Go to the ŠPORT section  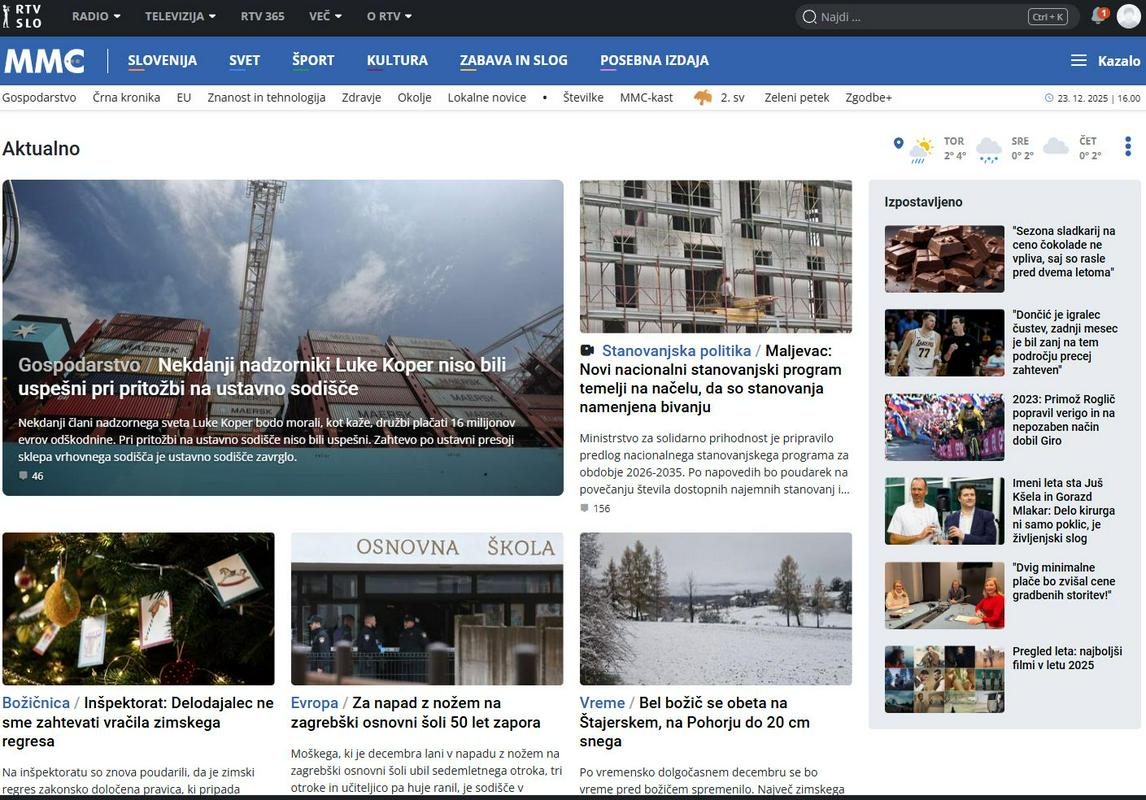tap(313, 61)
